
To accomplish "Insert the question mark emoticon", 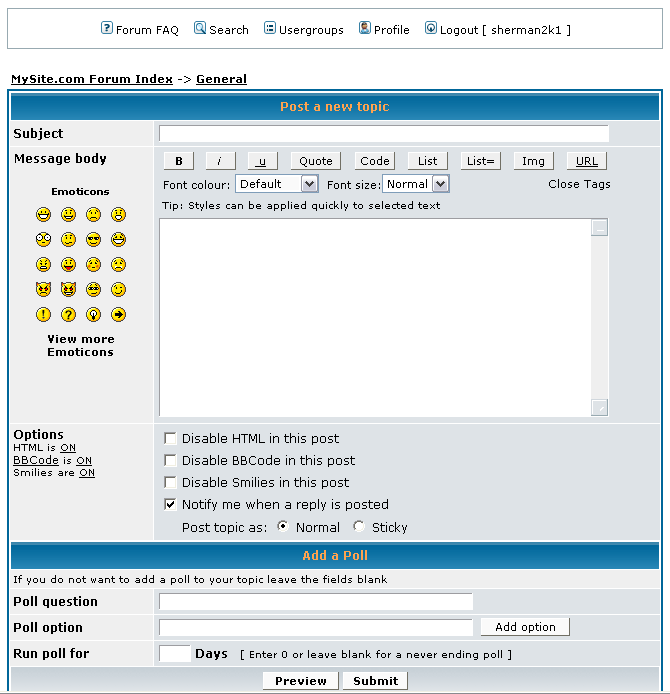I will click(x=68, y=315).
